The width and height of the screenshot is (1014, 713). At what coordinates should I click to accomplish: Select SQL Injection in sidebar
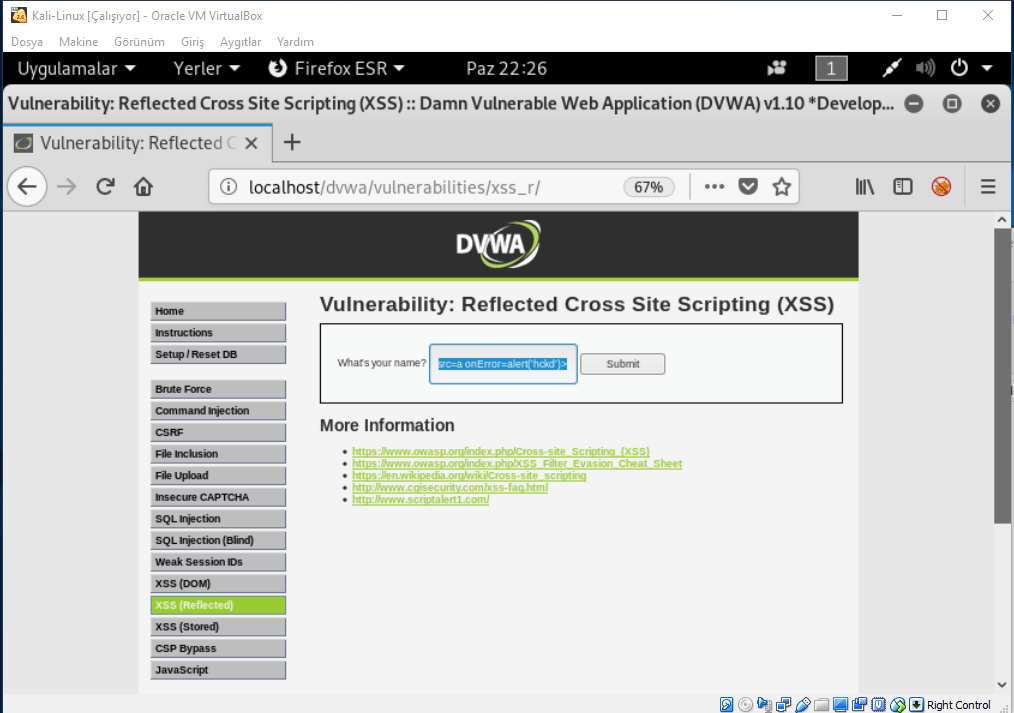(218, 519)
